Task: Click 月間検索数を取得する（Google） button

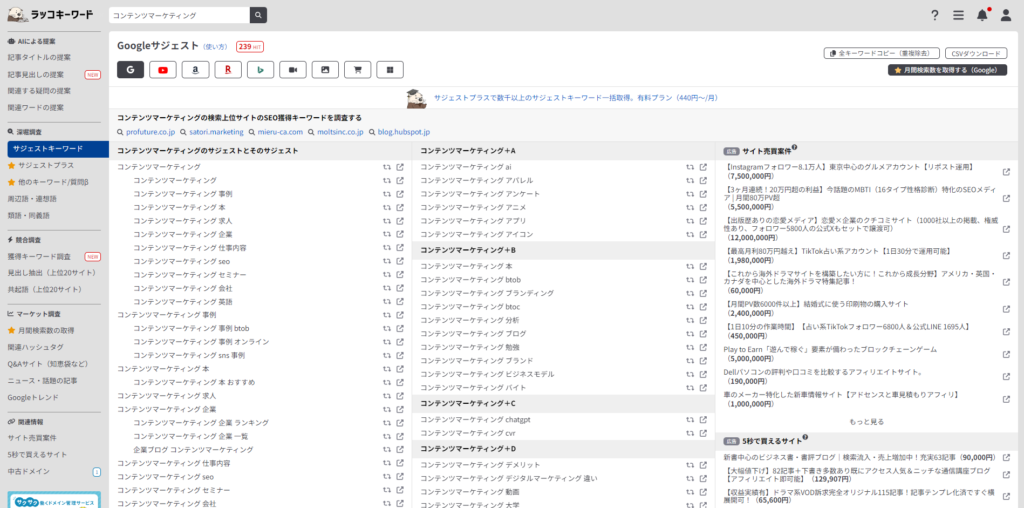Action: pos(947,70)
